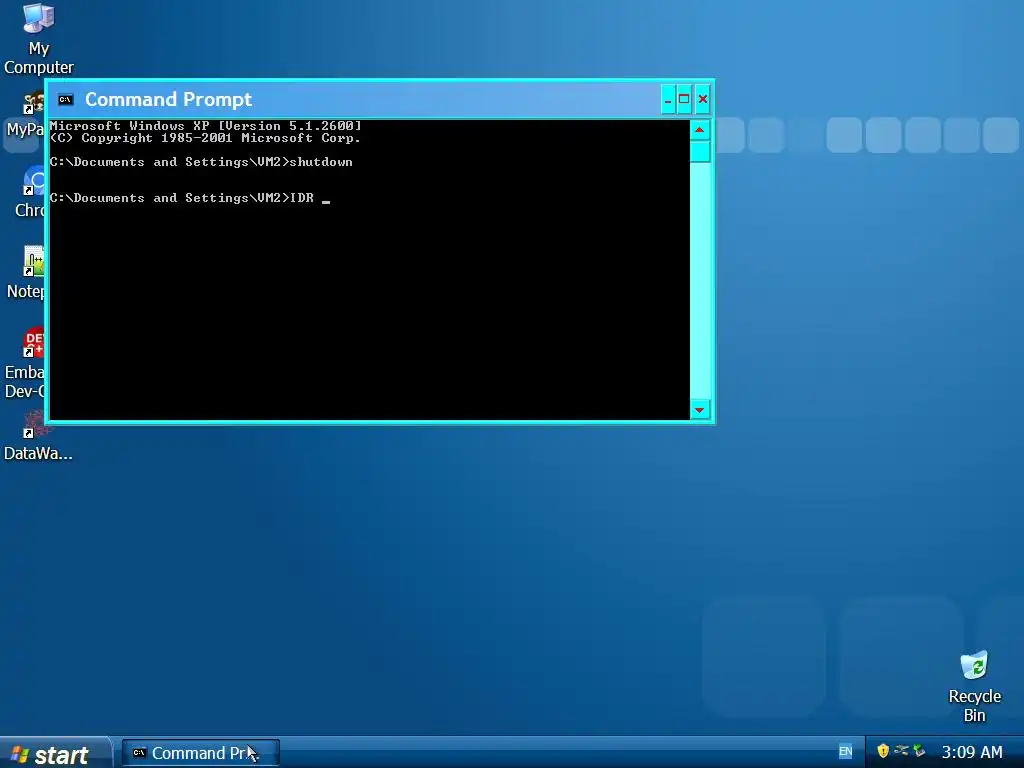Viewport: 1024px width, 768px height.
Task: Click the Command Prompt window title text
Action: [168, 99]
